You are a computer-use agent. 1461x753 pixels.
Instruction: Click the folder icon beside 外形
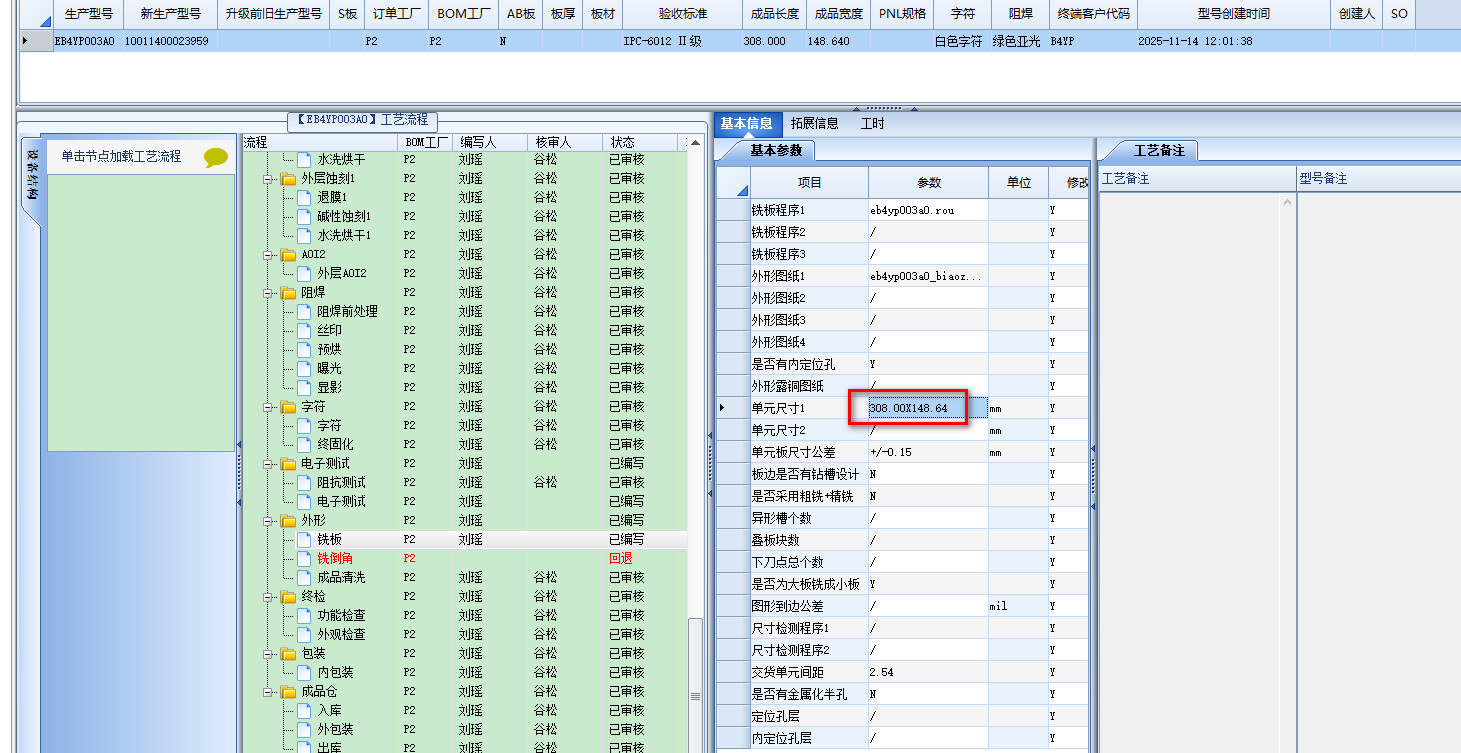click(288, 521)
